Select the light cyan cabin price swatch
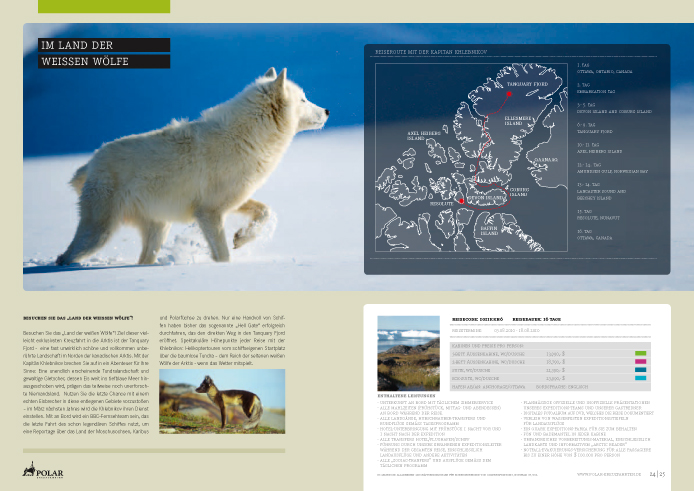This screenshot has width=694, height=491. (641, 379)
